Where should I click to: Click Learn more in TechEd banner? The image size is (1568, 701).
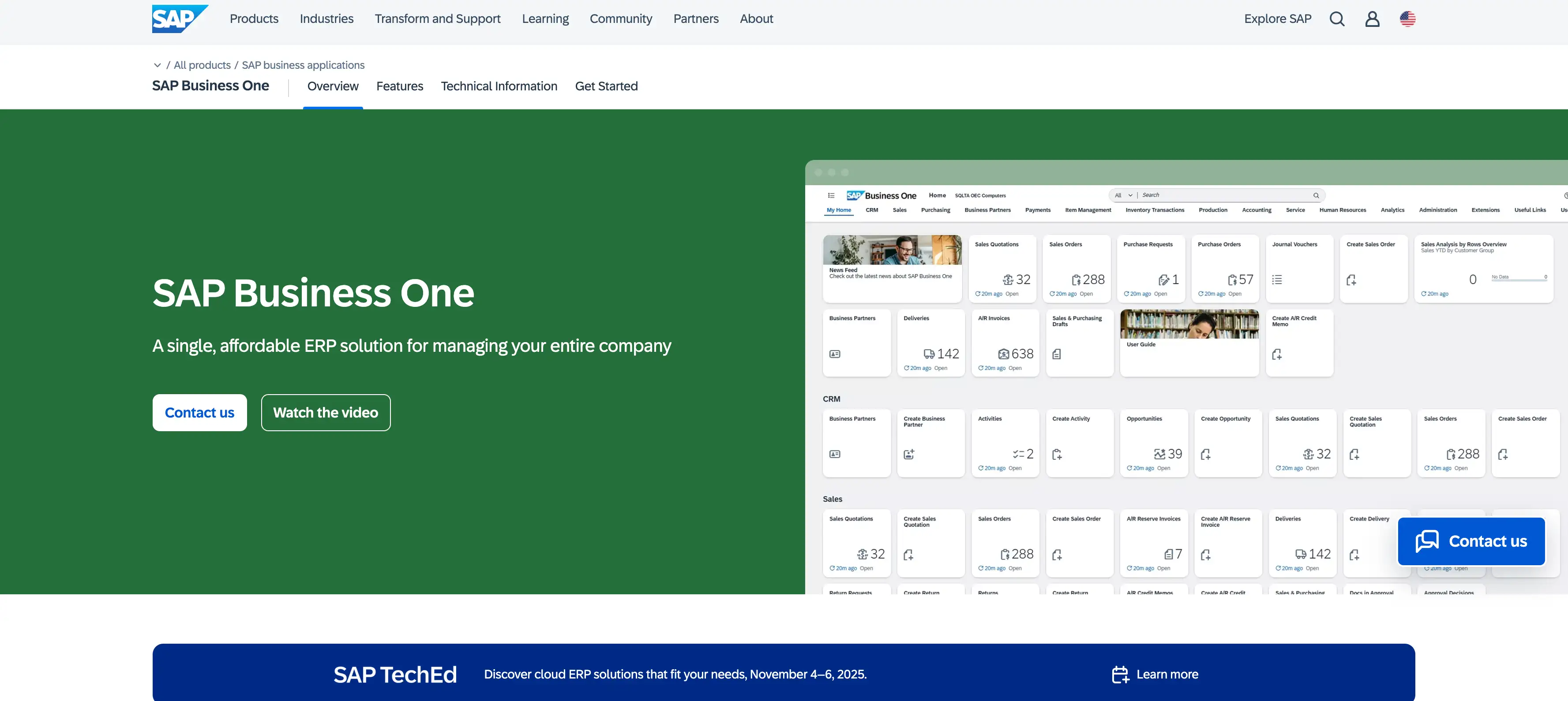tap(1167, 674)
